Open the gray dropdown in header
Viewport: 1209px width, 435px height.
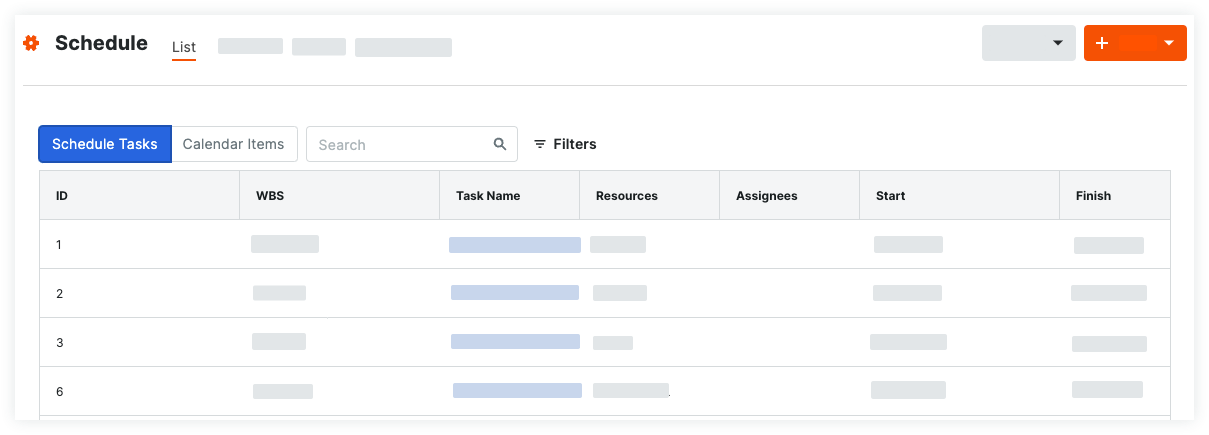tap(1029, 43)
